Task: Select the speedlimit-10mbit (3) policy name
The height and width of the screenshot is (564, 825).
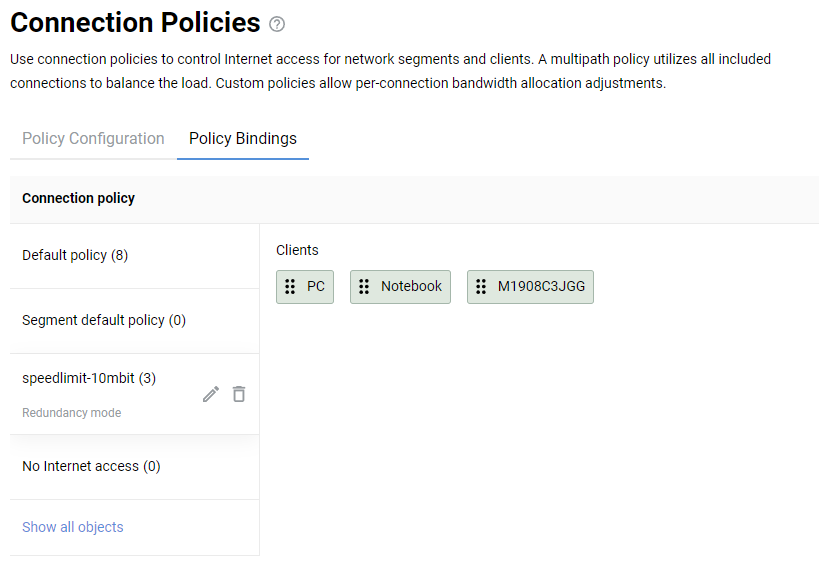Action: coord(89,378)
